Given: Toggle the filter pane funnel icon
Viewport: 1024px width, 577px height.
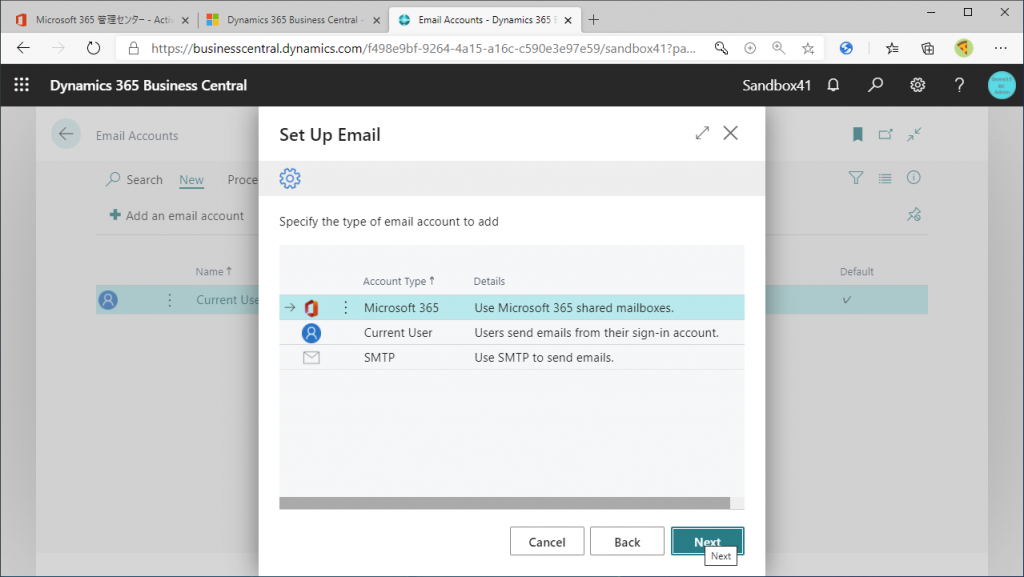Looking at the screenshot, I should [x=856, y=178].
